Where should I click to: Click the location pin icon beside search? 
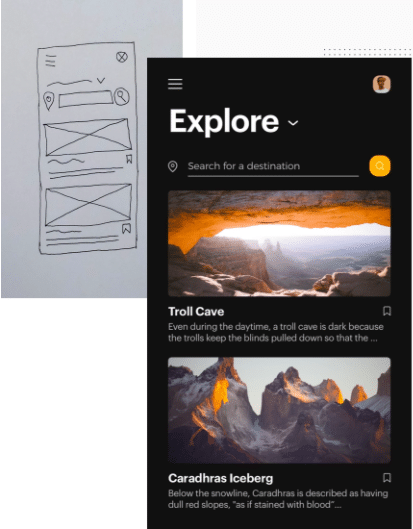173,166
